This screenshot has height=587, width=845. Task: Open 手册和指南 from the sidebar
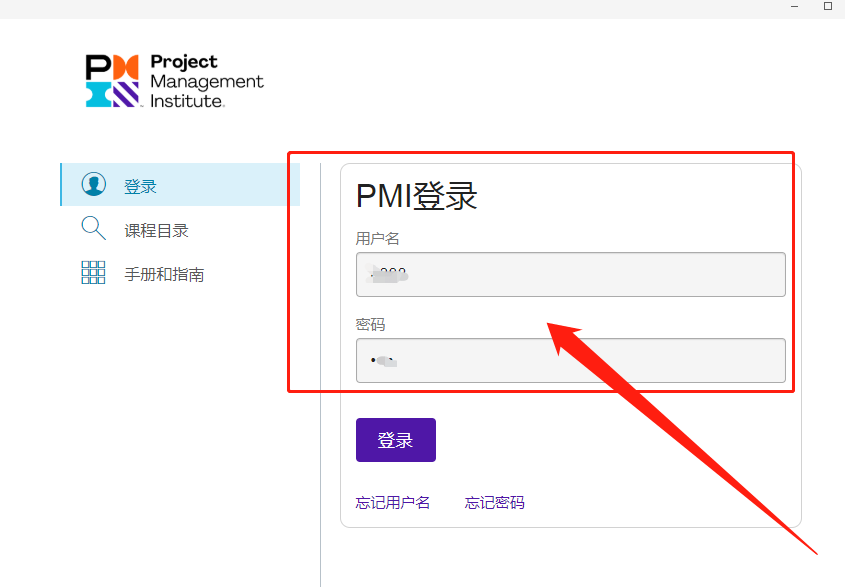[x=164, y=275]
